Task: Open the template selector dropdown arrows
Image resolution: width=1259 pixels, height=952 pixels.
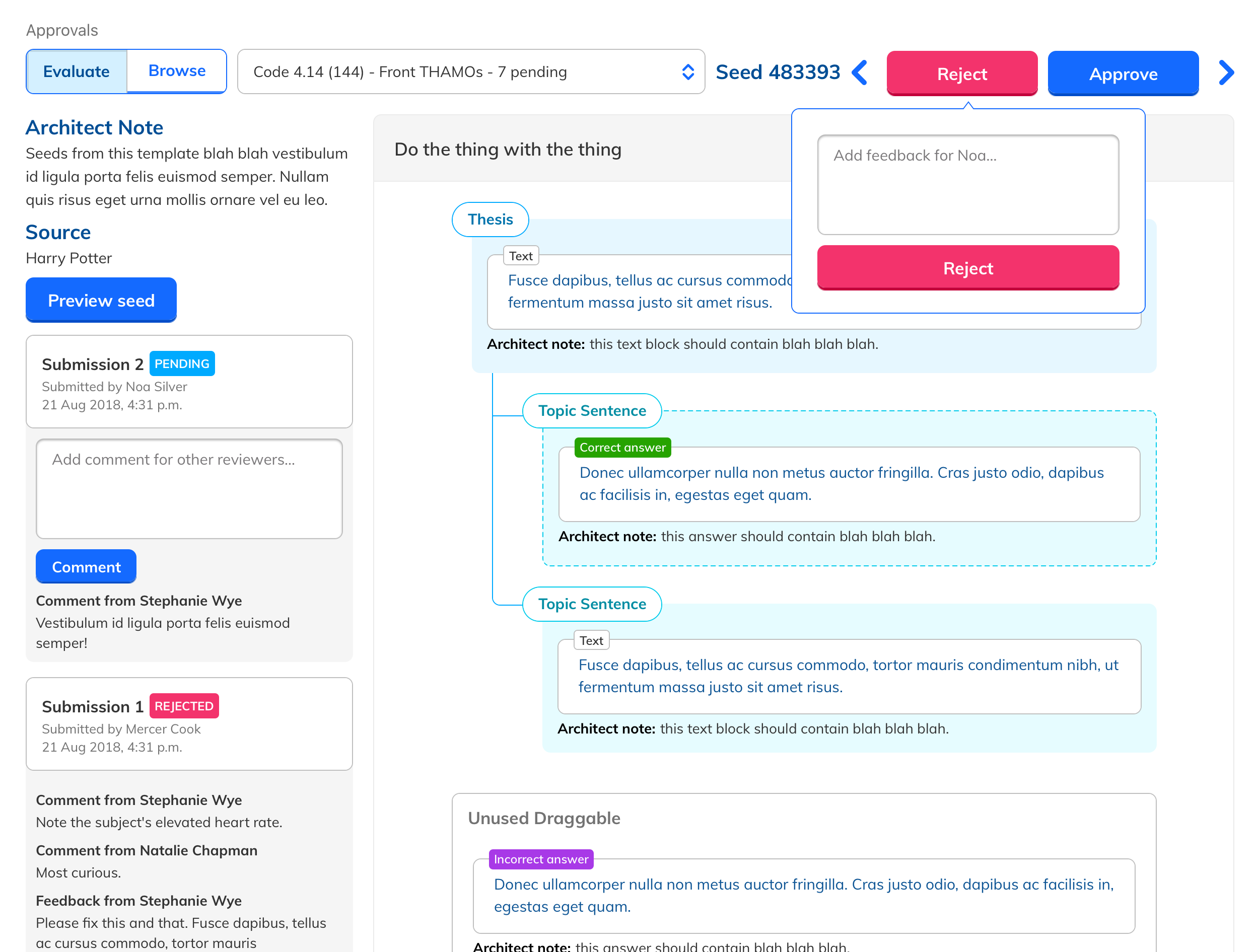Action: coord(687,72)
